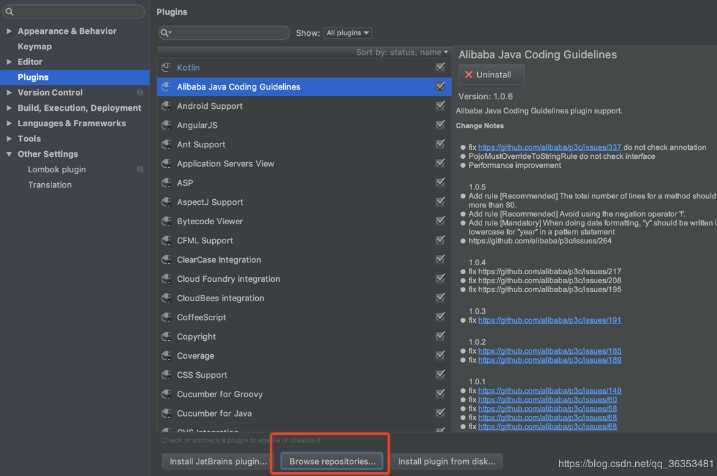Viewport: 717px width, 476px height.
Task: Click the project-level icon beside Version Control
Action: coord(140,92)
